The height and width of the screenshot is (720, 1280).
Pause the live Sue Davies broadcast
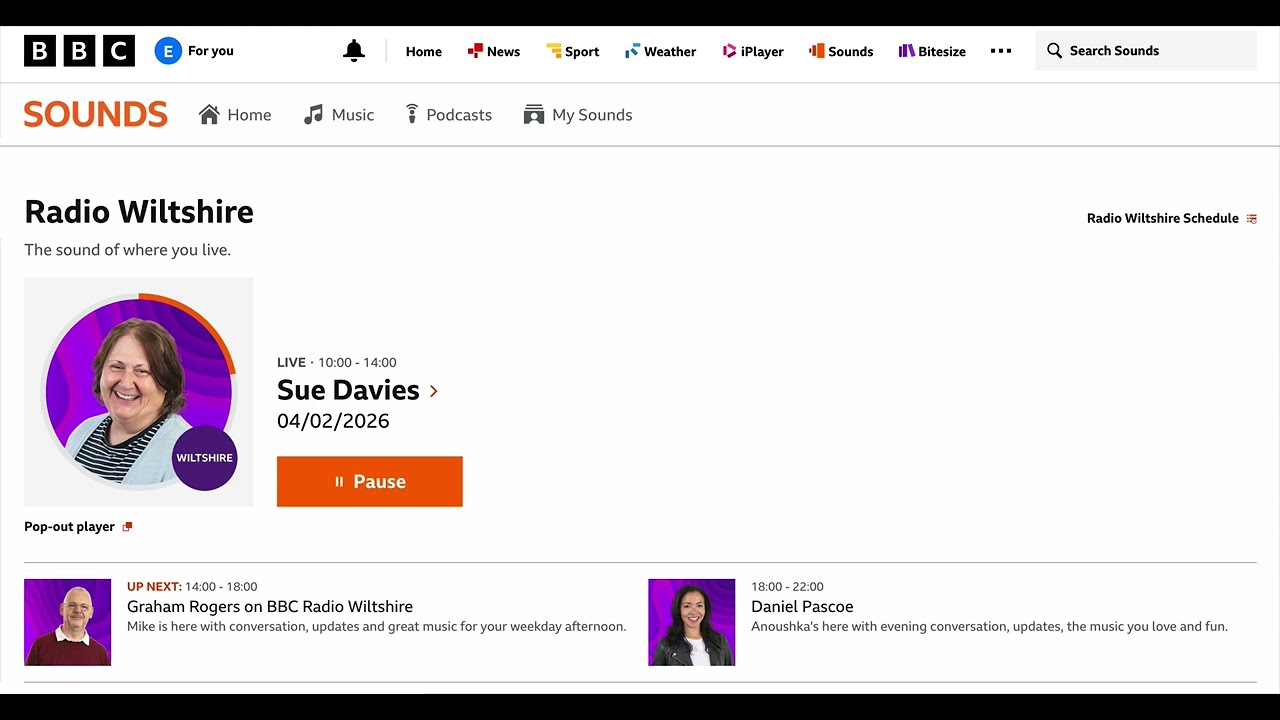point(370,482)
